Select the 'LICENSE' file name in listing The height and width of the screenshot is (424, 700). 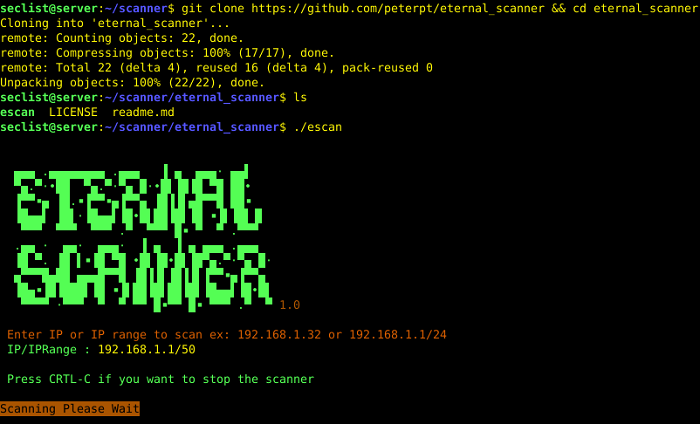[73, 112]
